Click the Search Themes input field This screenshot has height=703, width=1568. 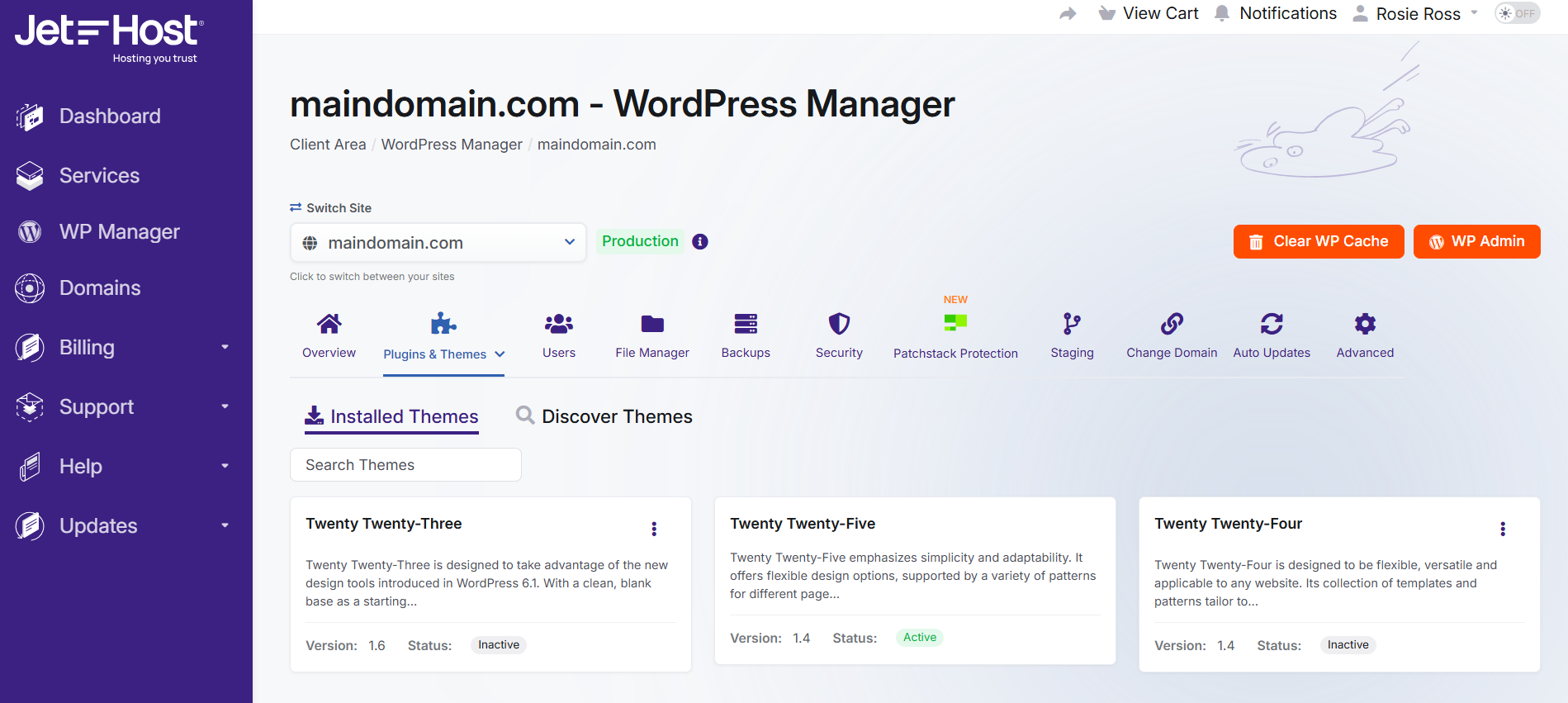point(405,465)
